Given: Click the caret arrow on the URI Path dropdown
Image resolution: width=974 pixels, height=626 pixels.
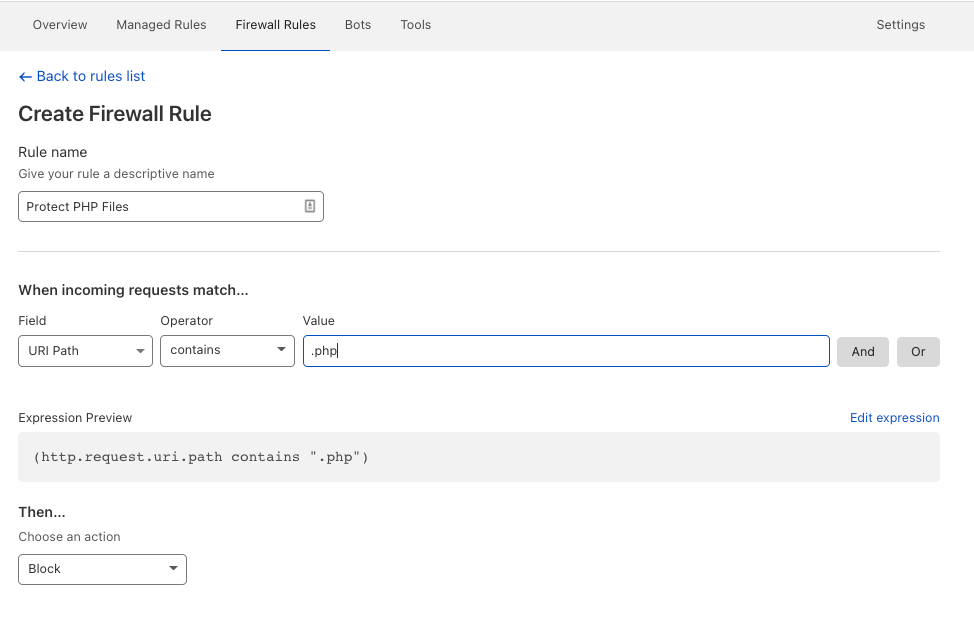Looking at the screenshot, I should [x=139, y=351].
